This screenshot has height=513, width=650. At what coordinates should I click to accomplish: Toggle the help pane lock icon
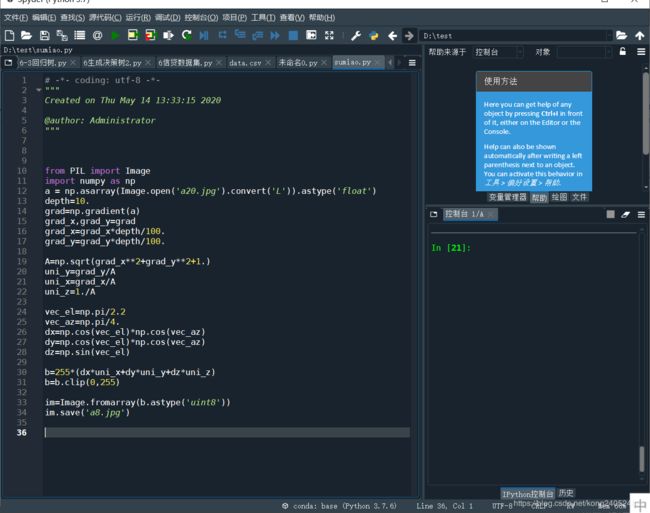coord(622,51)
